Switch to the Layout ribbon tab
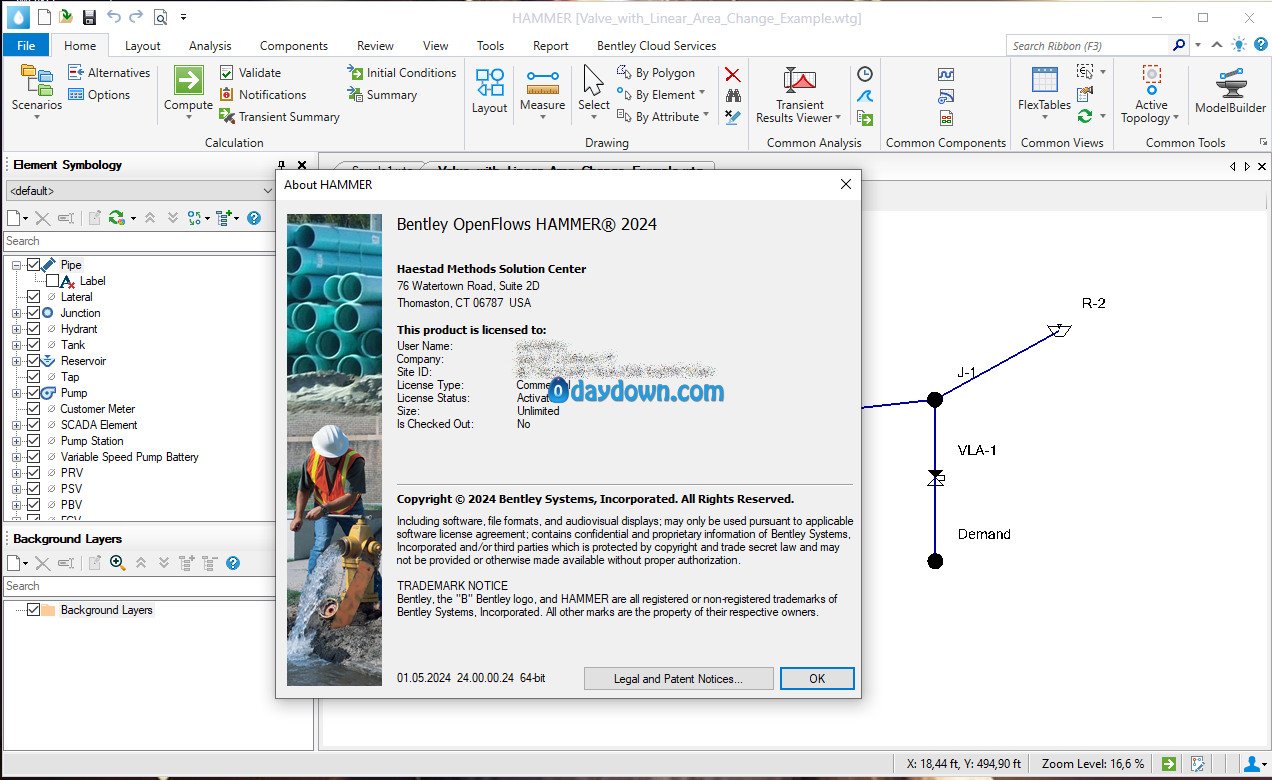 [x=143, y=45]
